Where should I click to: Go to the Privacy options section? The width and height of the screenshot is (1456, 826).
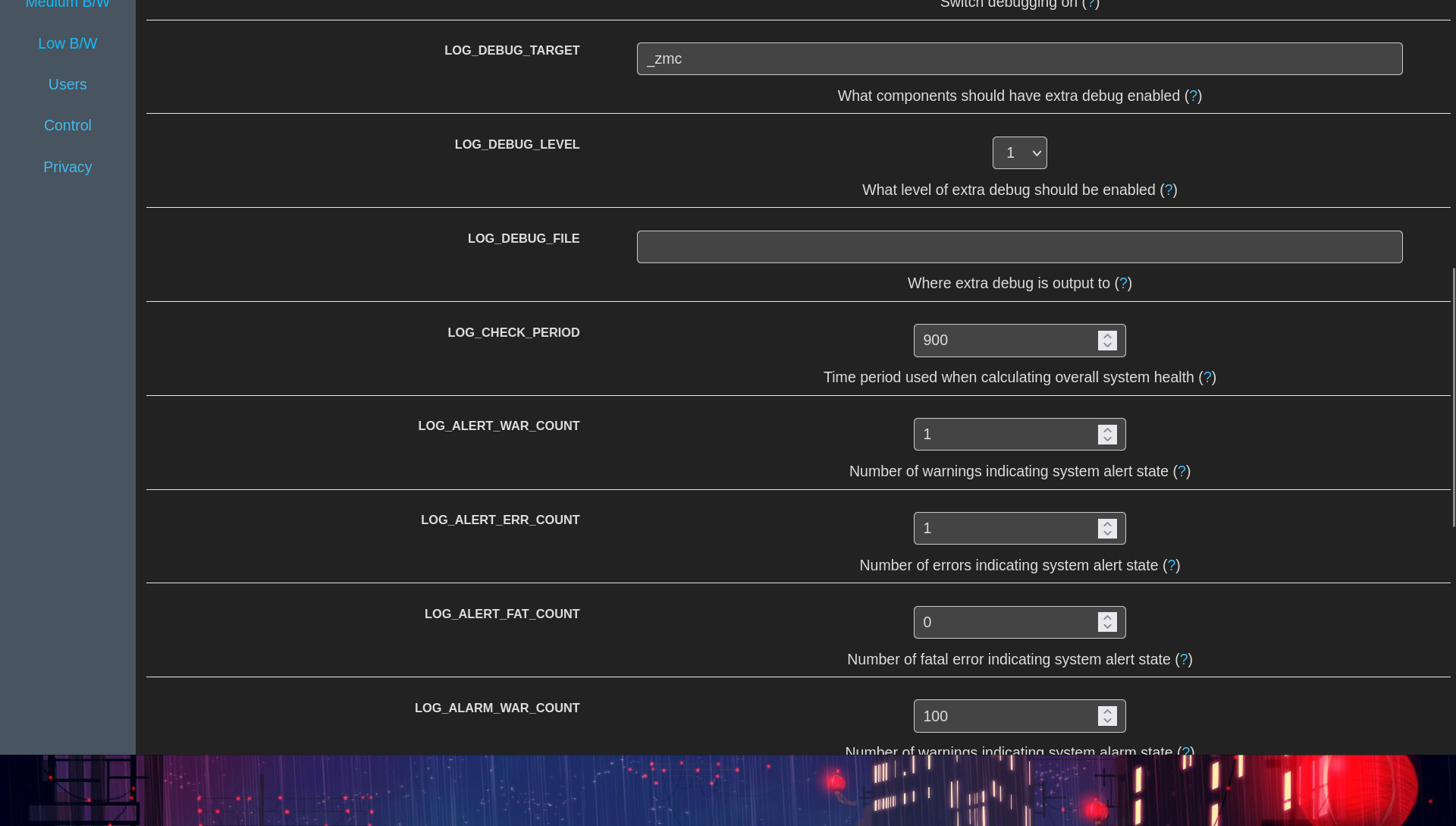pos(67,168)
